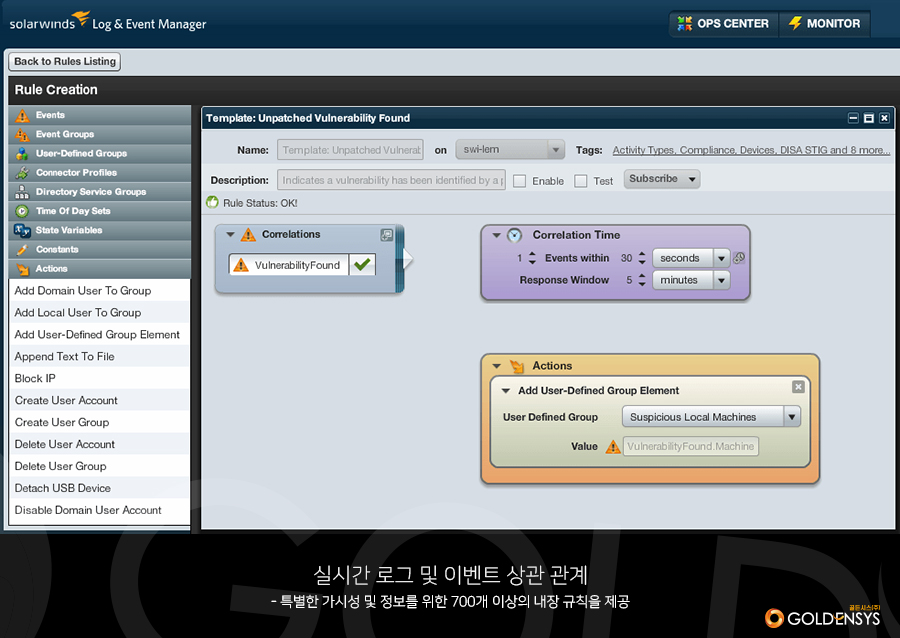Open the Directory Service Groups section

pyautogui.click(x=100, y=192)
